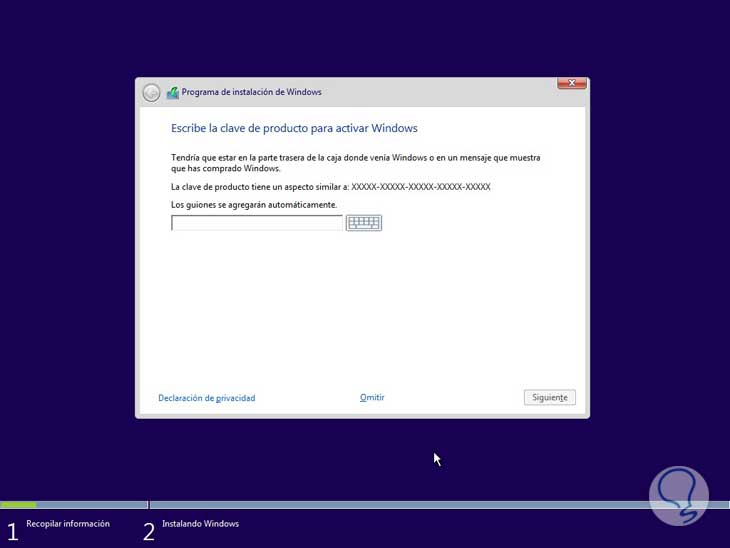
Task: Click the "Programa de instalación de Windows" title text
Action: 251,92
